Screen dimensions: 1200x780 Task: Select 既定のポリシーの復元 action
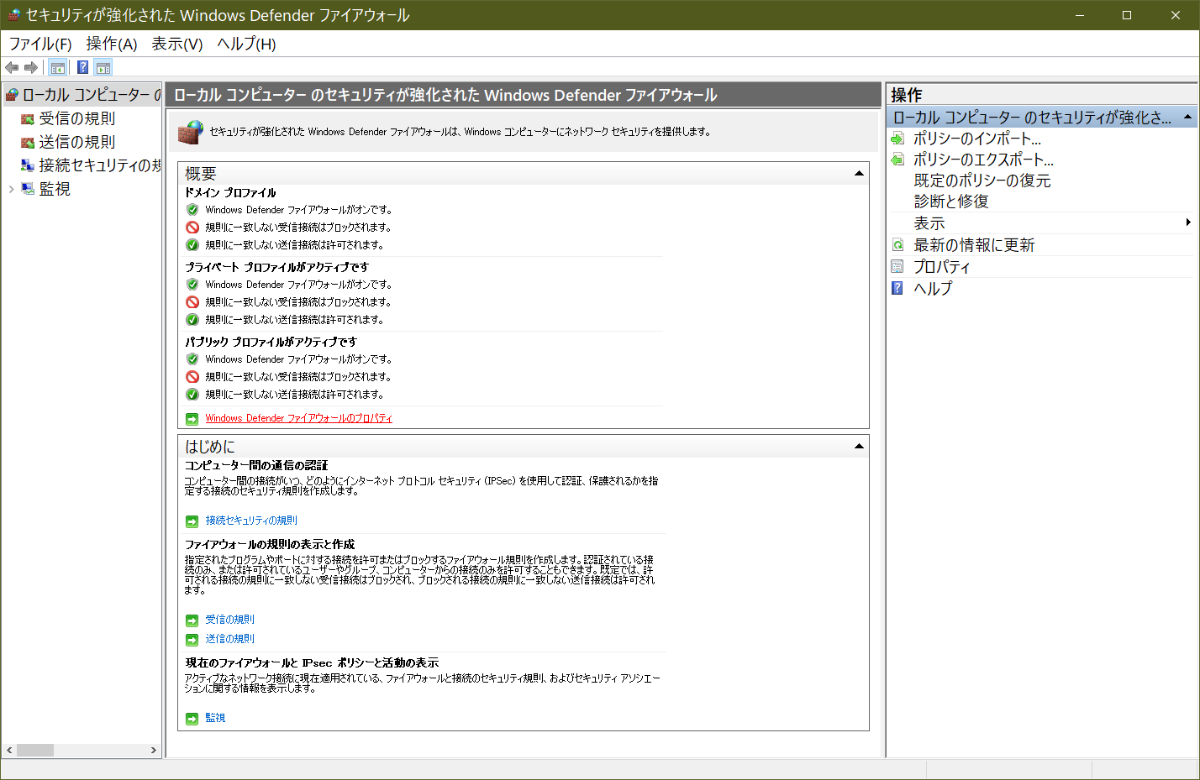[x=982, y=181]
